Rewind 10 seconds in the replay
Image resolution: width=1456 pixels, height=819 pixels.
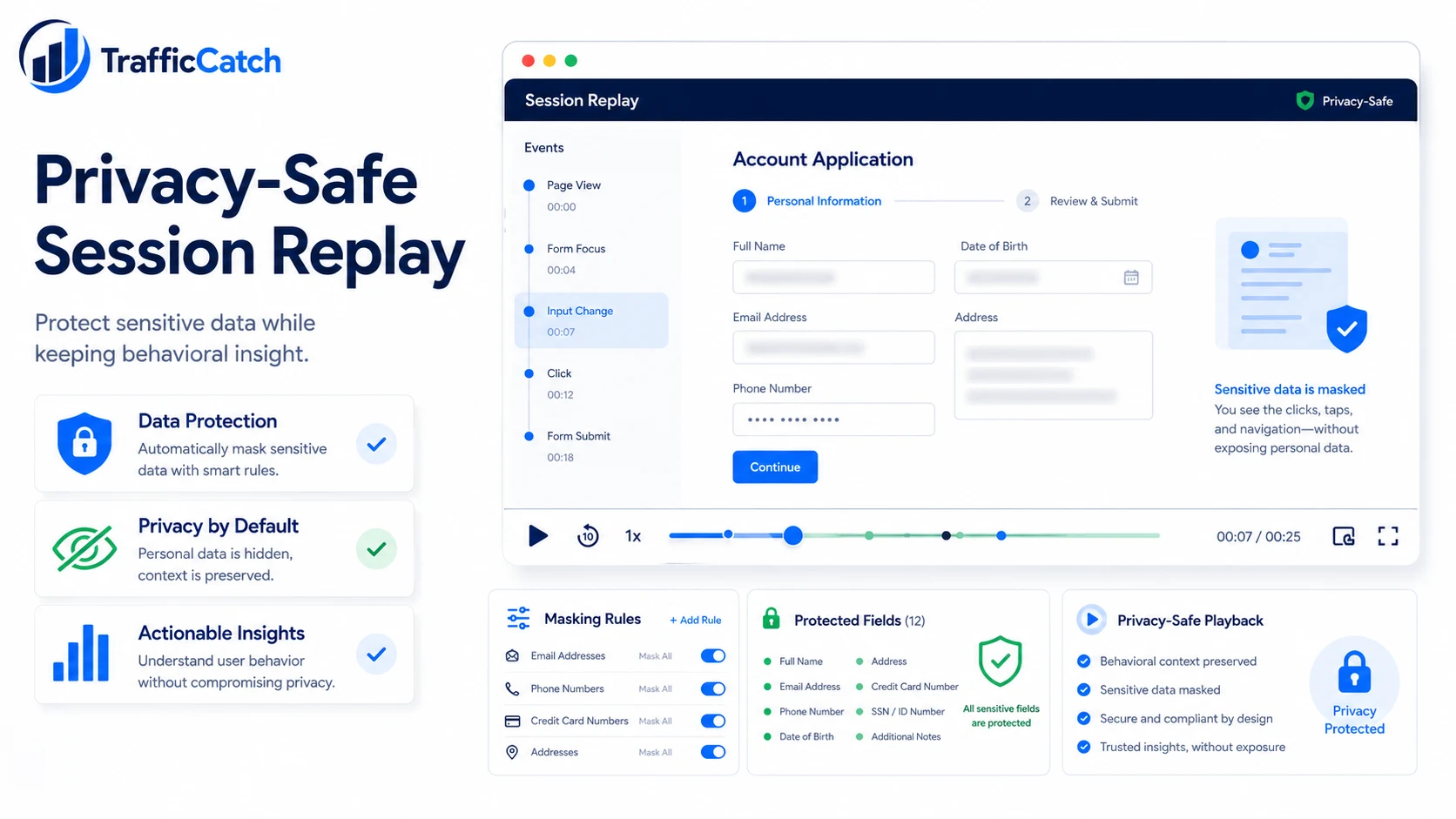tap(588, 536)
